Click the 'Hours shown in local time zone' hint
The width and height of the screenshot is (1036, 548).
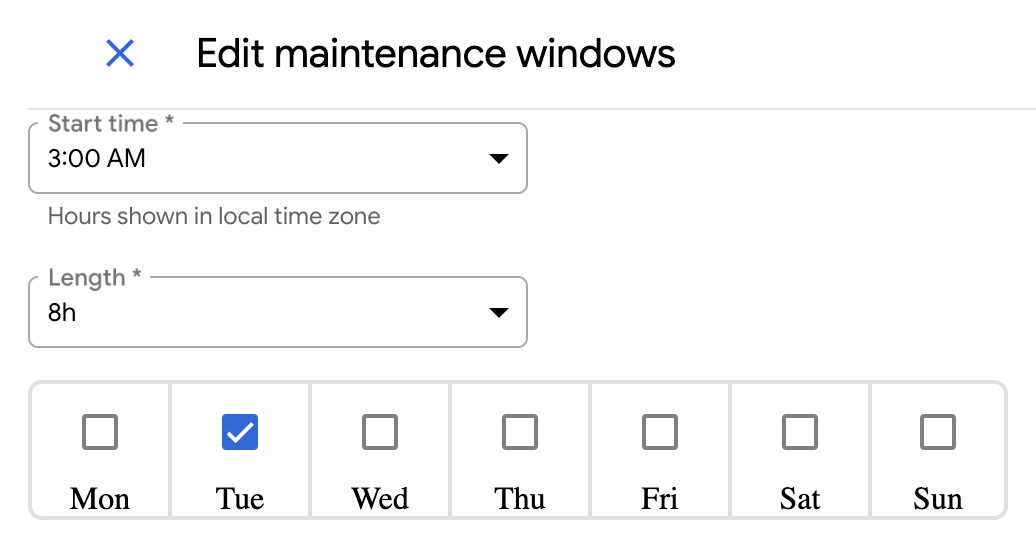[214, 216]
